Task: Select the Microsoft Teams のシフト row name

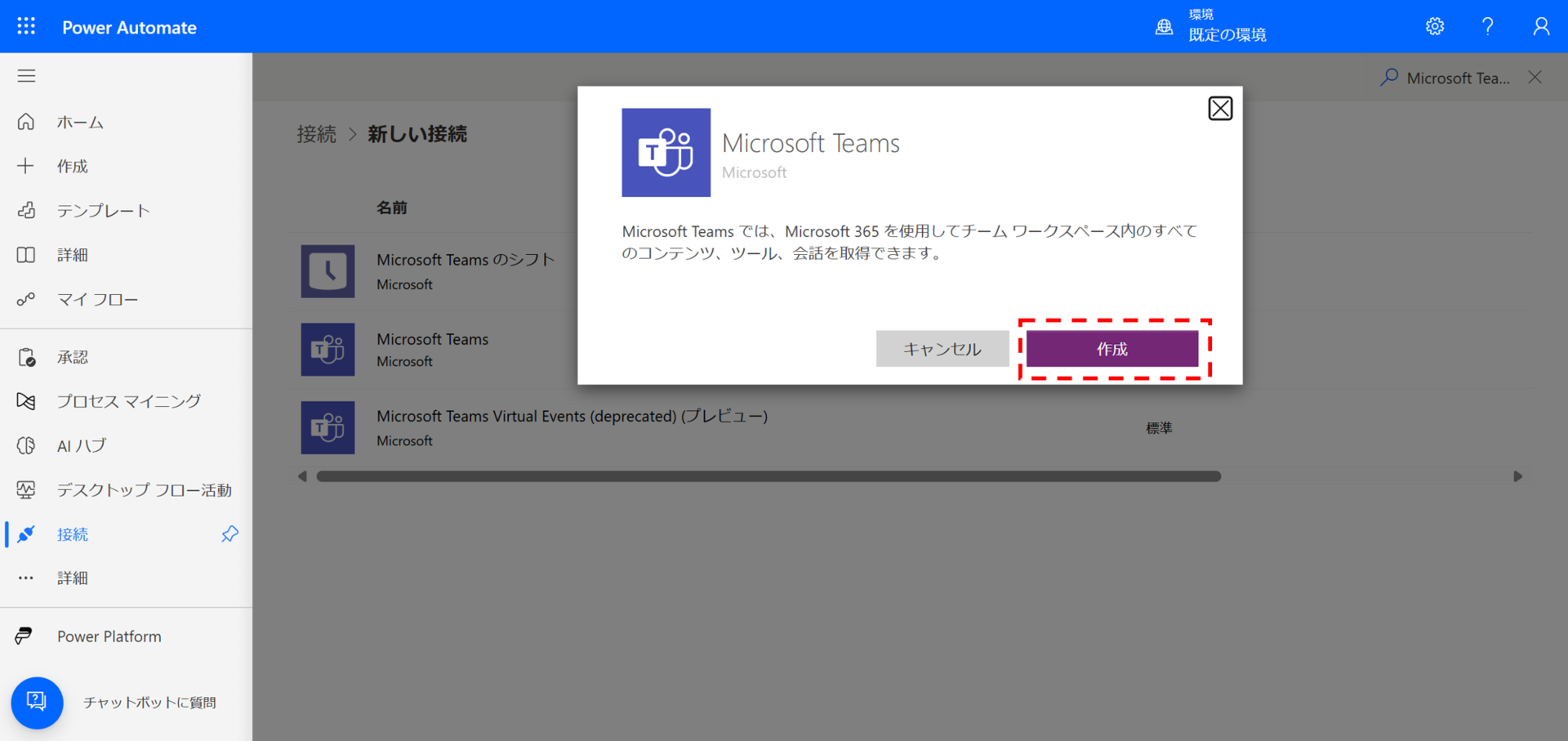Action: (x=465, y=260)
